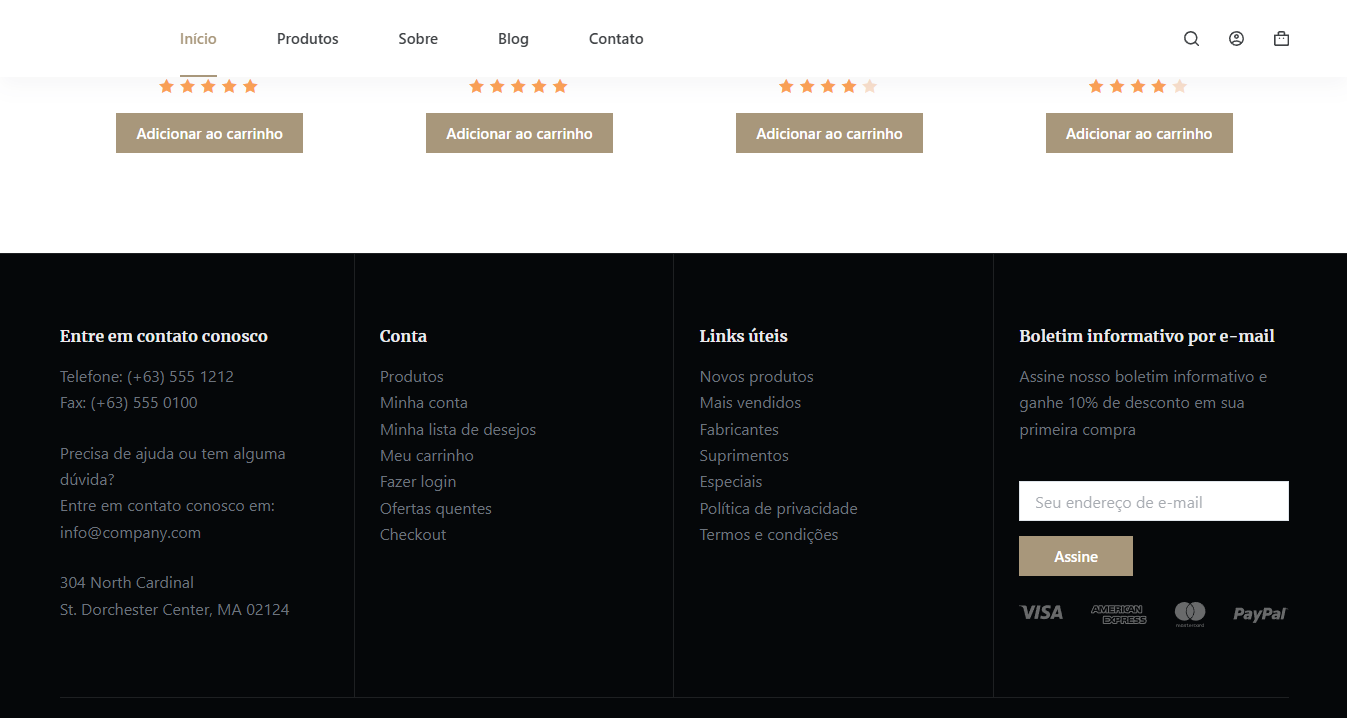This screenshot has width=1347, height=718.
Task: Click the Mastercard logo
Action: (x=1189, y=613)
